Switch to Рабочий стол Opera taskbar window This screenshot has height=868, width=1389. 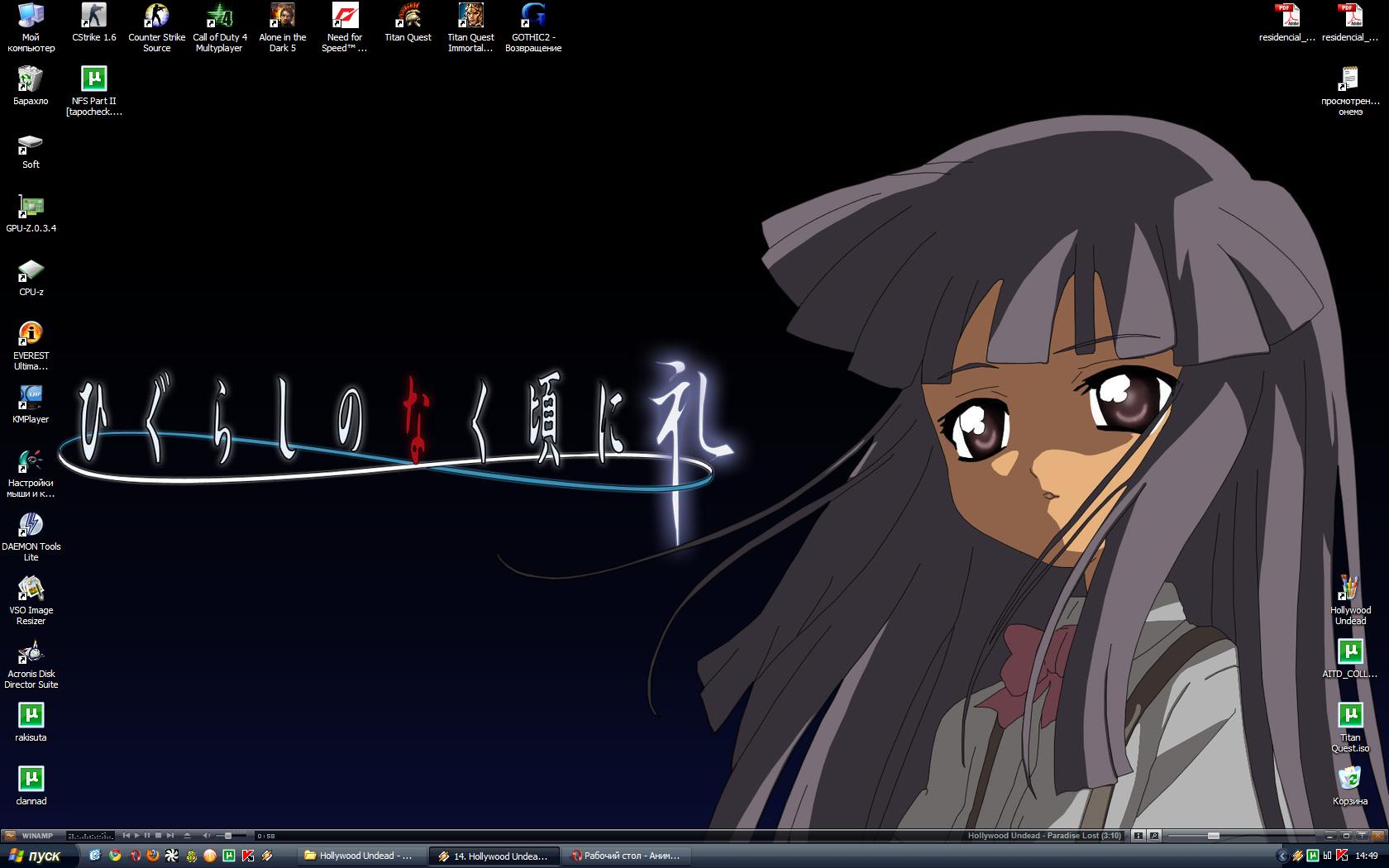(x=627, y=856)
